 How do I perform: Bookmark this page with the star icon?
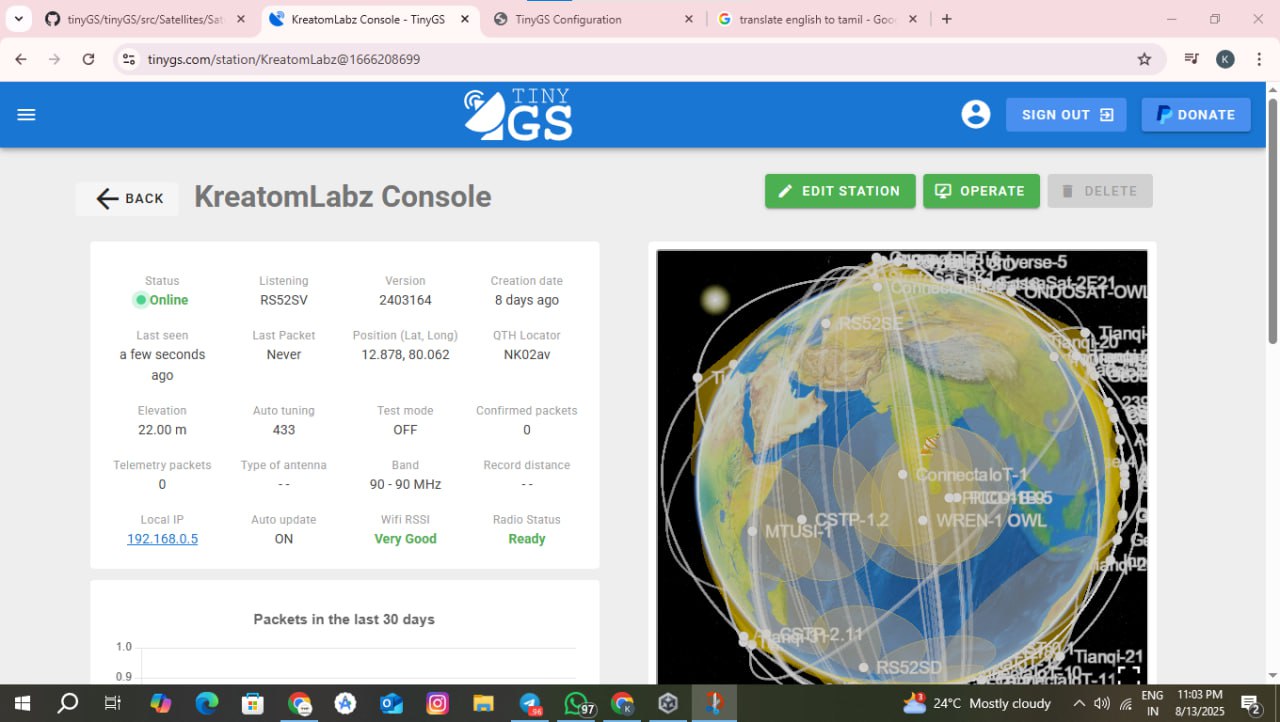click(1144, 59)
